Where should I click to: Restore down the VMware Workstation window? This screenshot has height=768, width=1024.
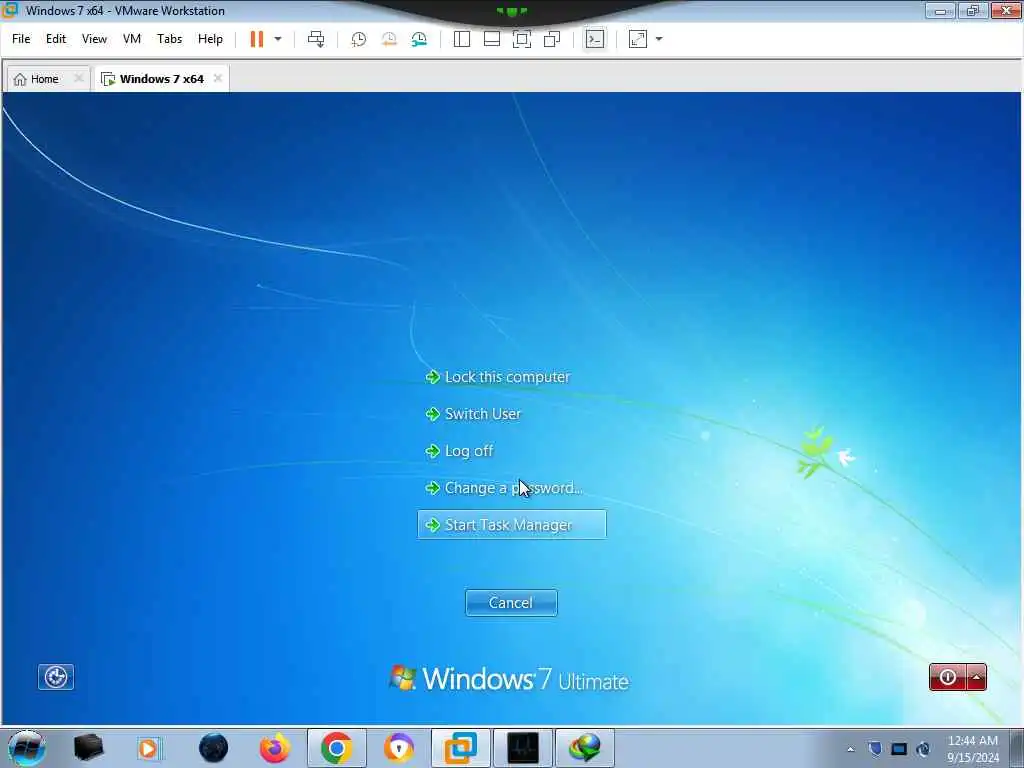point(973,10)
